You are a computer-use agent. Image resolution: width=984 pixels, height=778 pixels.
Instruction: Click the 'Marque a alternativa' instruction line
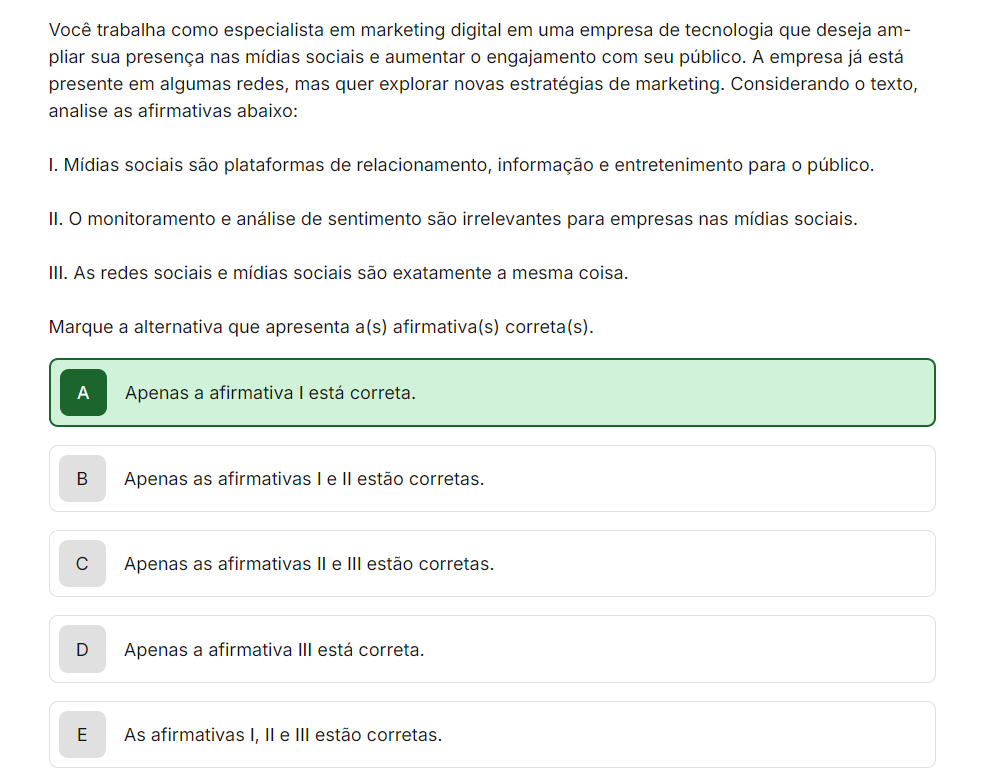[321, 327]
